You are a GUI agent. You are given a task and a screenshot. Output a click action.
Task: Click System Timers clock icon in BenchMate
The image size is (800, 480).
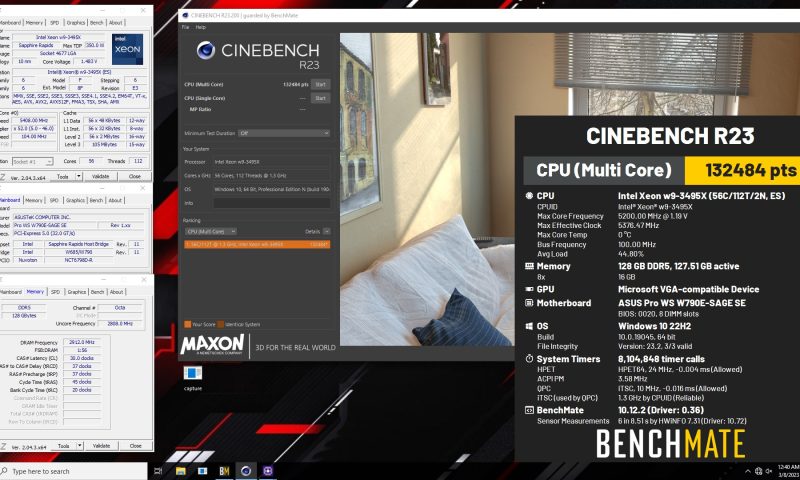pyautogui.click(x=529, y=359)
